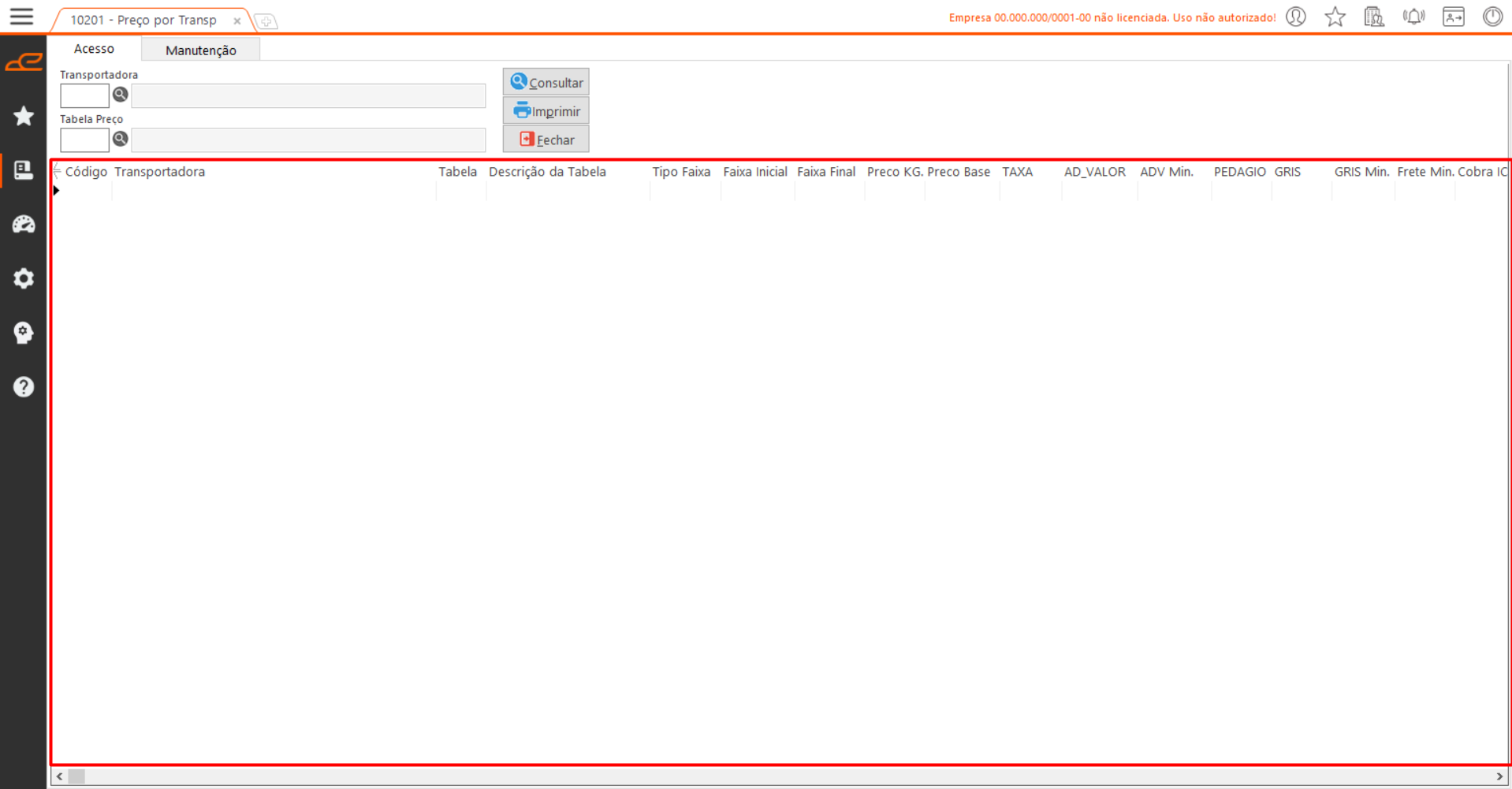Click the Transportadora code input field
The width and height of the screenshot is (1512, 789).
point(84,96)
